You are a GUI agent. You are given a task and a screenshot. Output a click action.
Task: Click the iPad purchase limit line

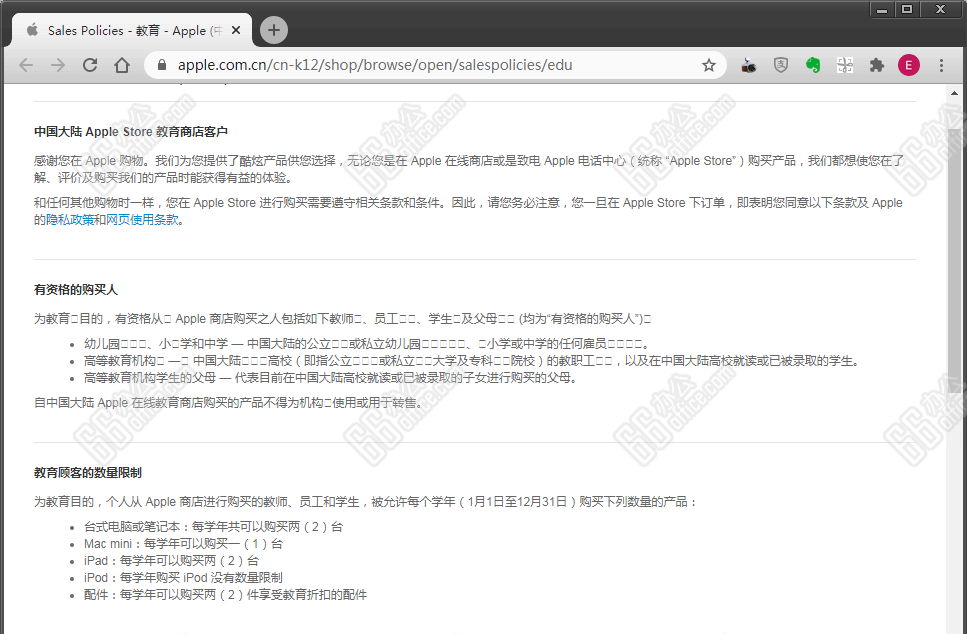pyautogui.click(x=171, y=561)
